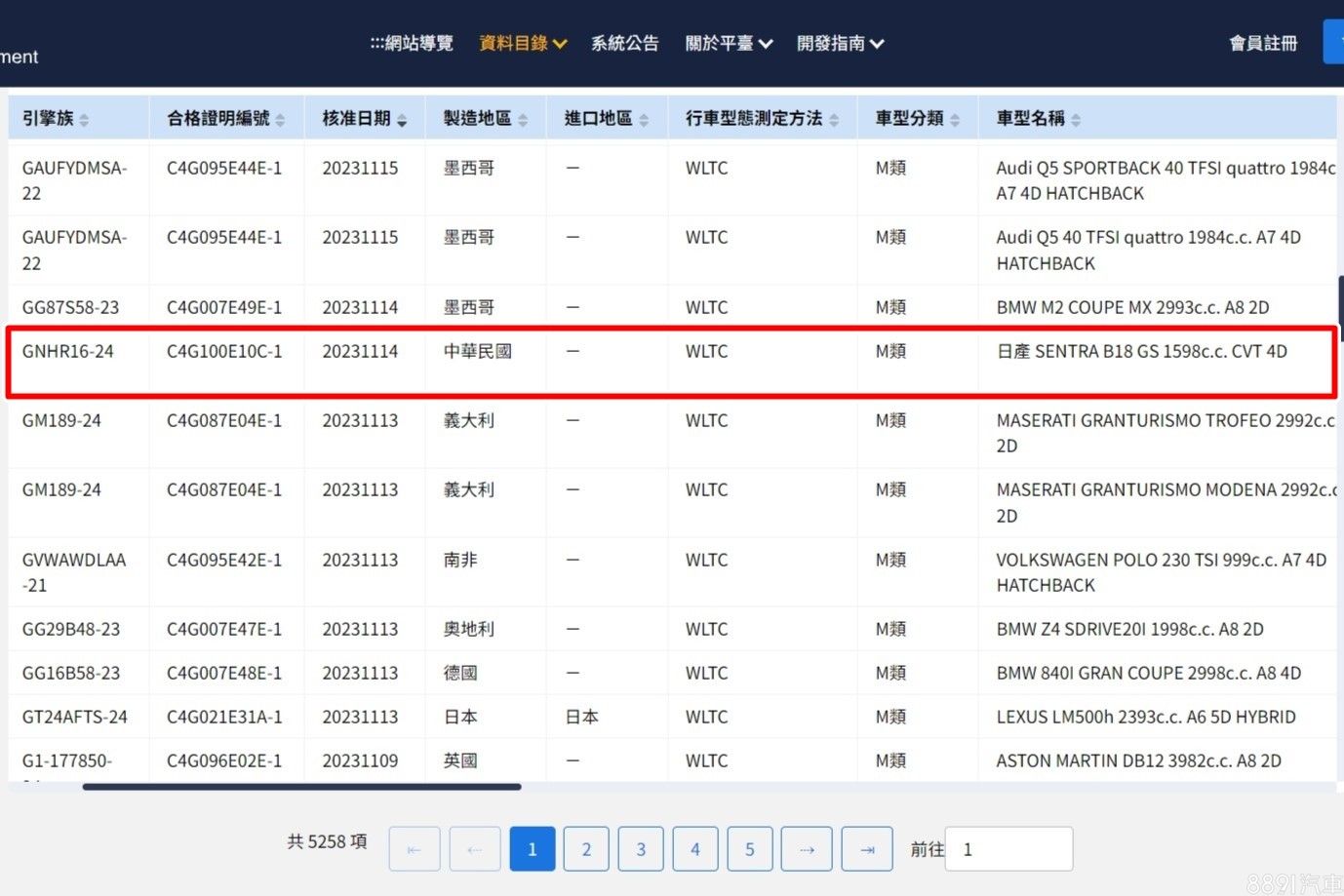Expand the 開發指南 dropdown menu
Screen dimensions: 1344x896
[840, 43]
